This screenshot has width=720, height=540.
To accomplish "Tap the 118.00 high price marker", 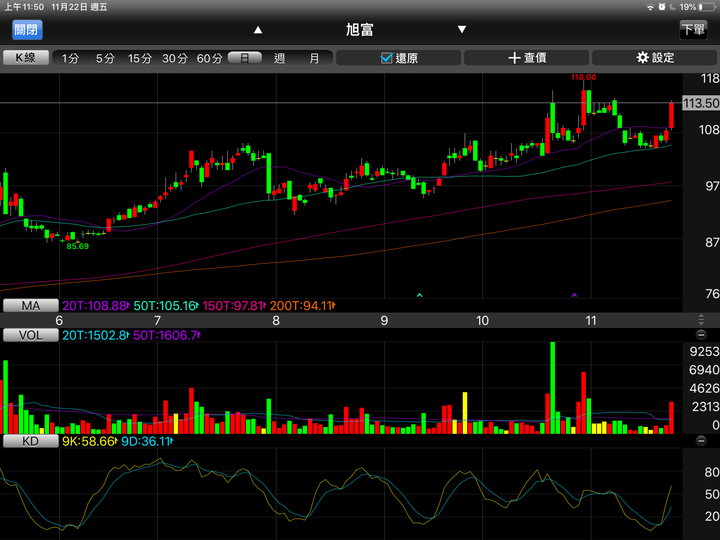I will (583, 77).
